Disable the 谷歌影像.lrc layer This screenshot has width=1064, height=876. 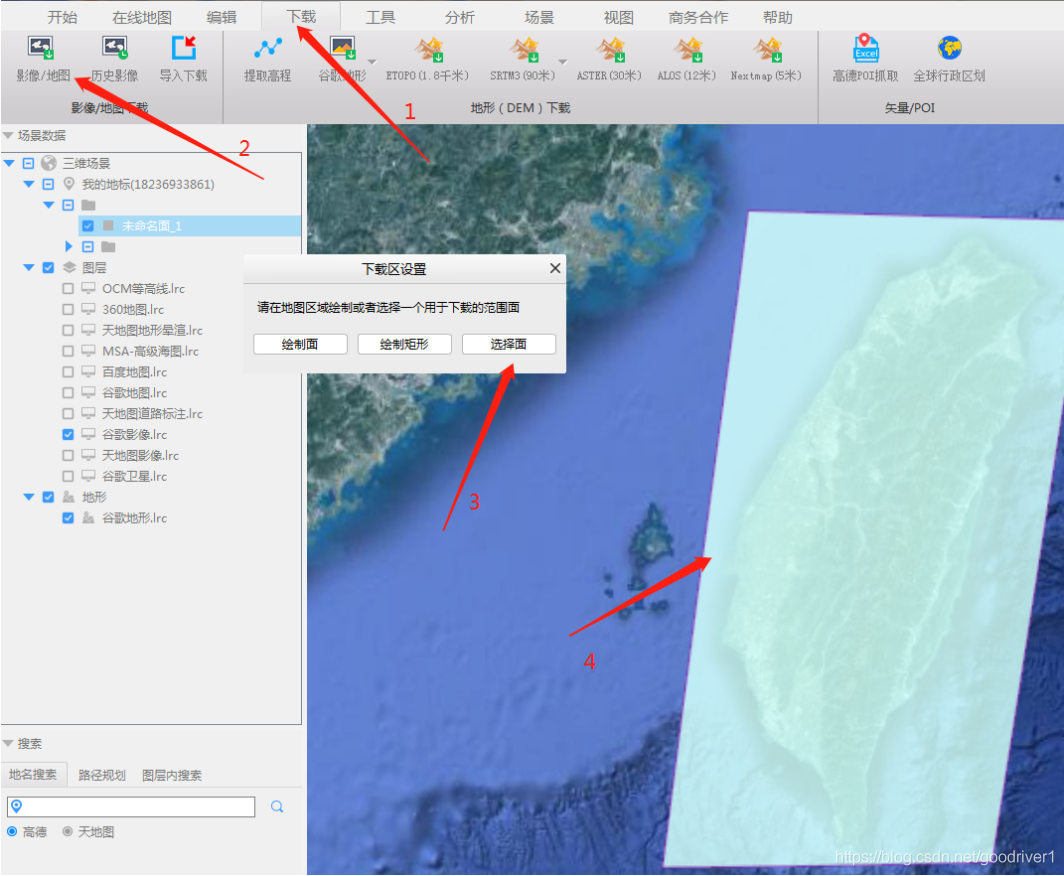[x=68, y=434]
